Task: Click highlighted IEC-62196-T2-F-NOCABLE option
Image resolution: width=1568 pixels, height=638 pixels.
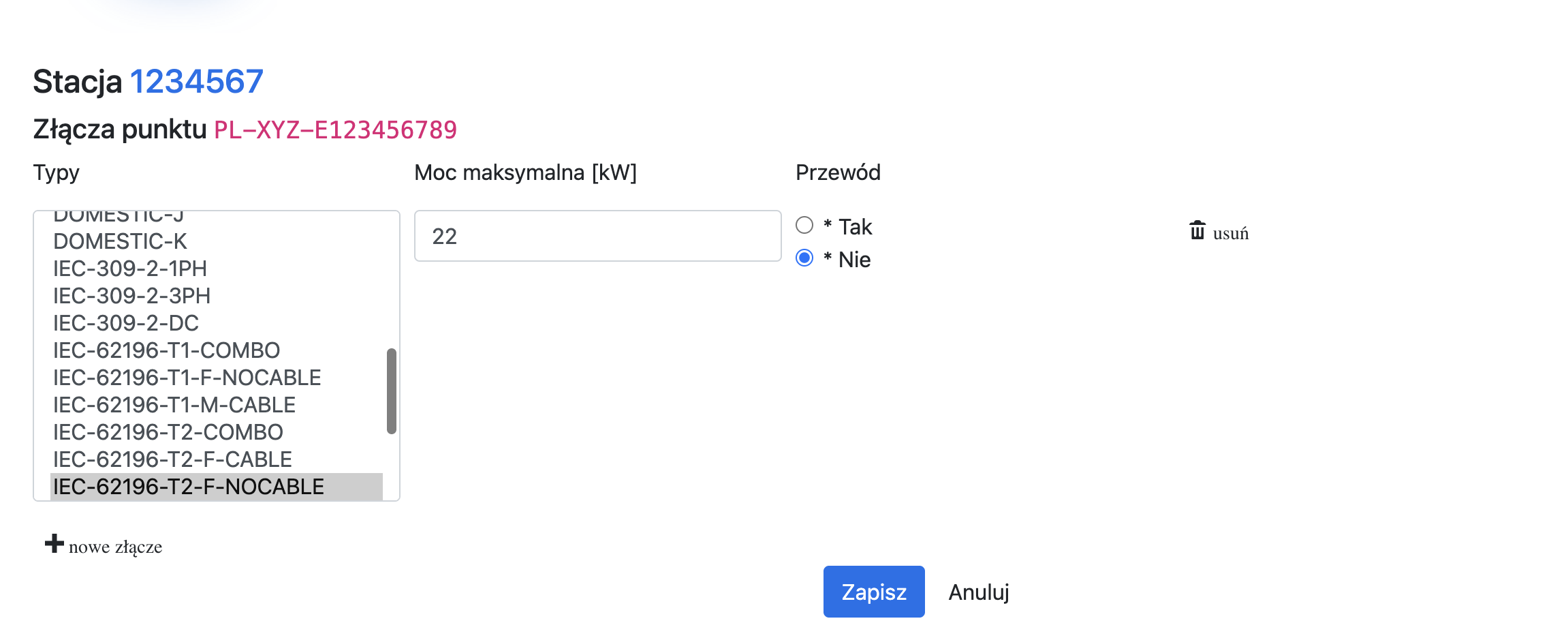Action: click(x=188, y=487)
